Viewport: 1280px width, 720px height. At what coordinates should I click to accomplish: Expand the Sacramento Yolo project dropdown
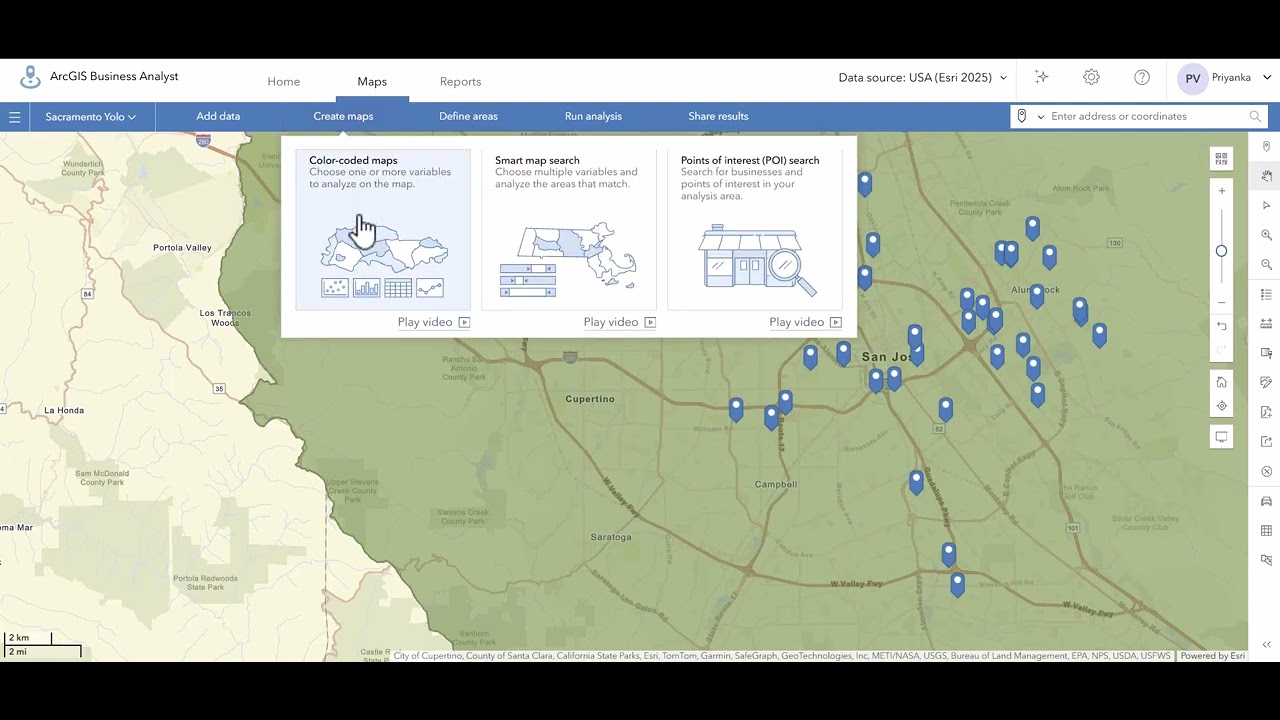90,116
